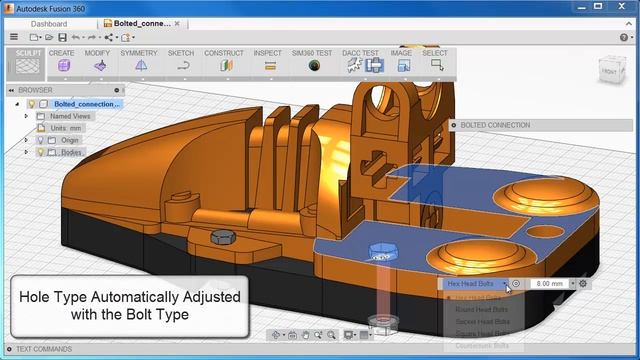This screenshot has width=640, height=360.
Task: Open the hamburger data panel menu
Action: 14,37
